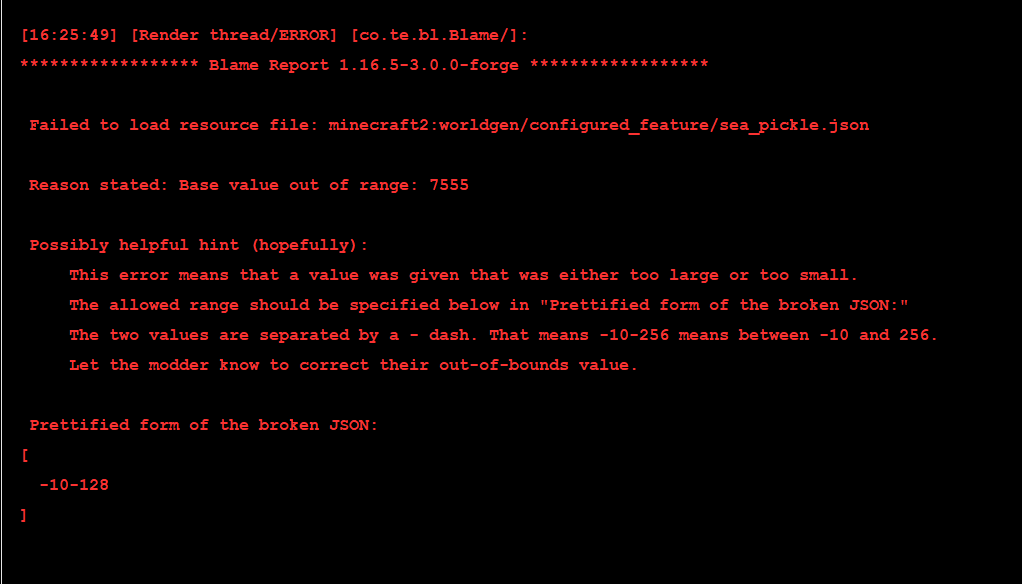This screenshot has height=584, width=1022.
Task: Click the quoted "Prettified form of the broken JSON:" text
Action: click(723, 305)
